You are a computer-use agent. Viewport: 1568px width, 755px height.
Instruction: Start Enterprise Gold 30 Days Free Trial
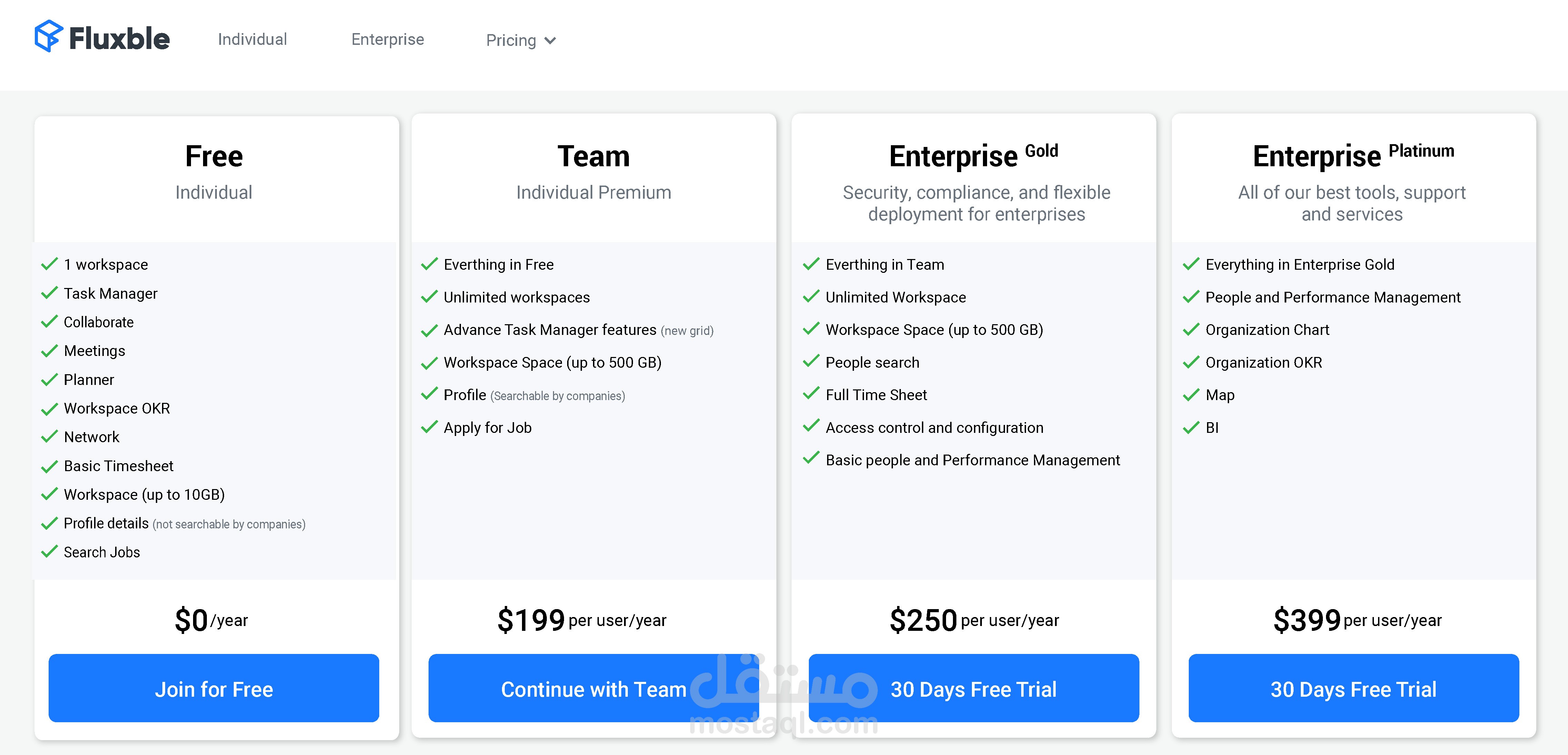[973, 688]
